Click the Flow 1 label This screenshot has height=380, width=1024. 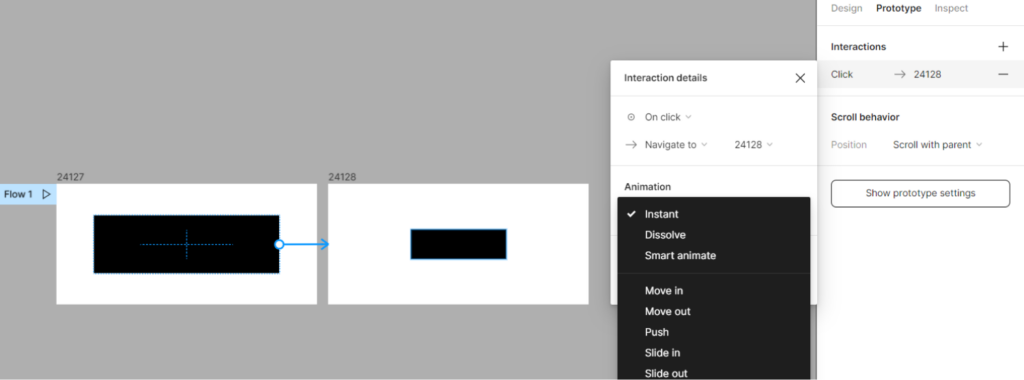[18, 194]
